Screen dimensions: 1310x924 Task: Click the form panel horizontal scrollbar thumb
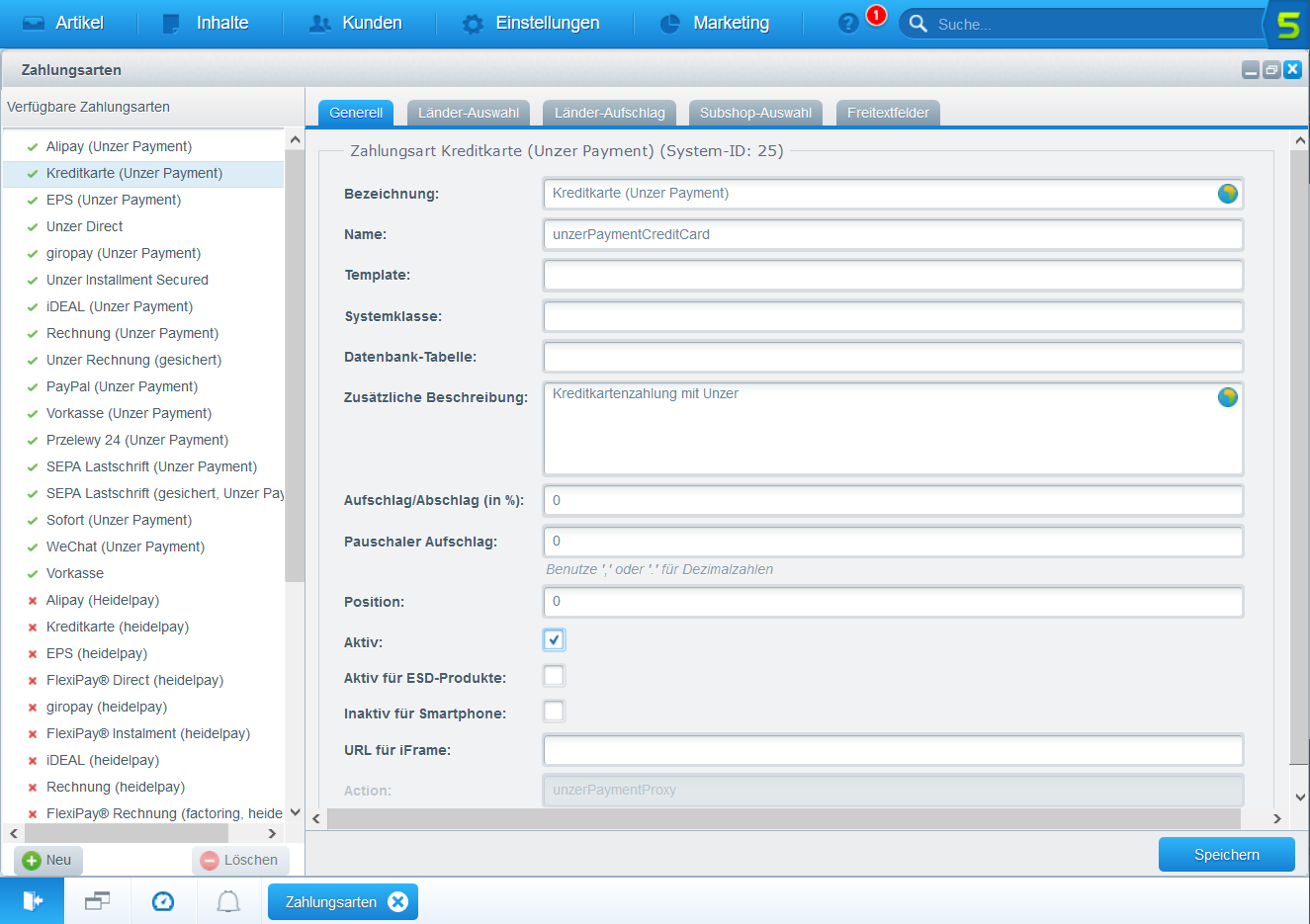click(784, 819)
